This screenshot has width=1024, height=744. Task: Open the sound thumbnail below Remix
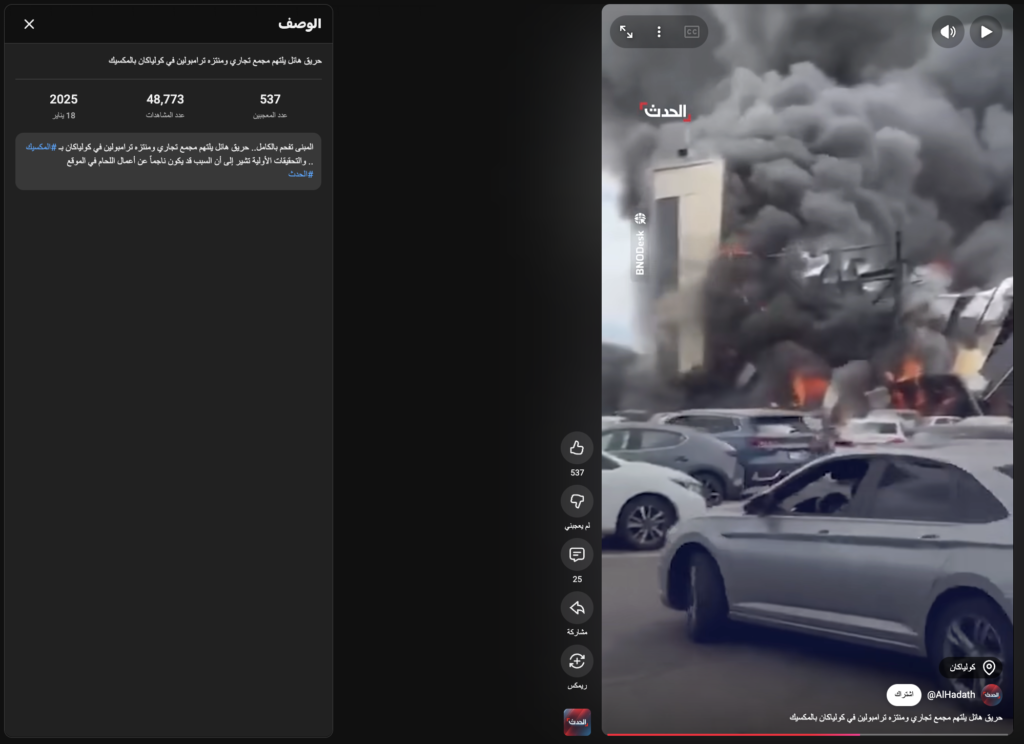coord(577,722)
